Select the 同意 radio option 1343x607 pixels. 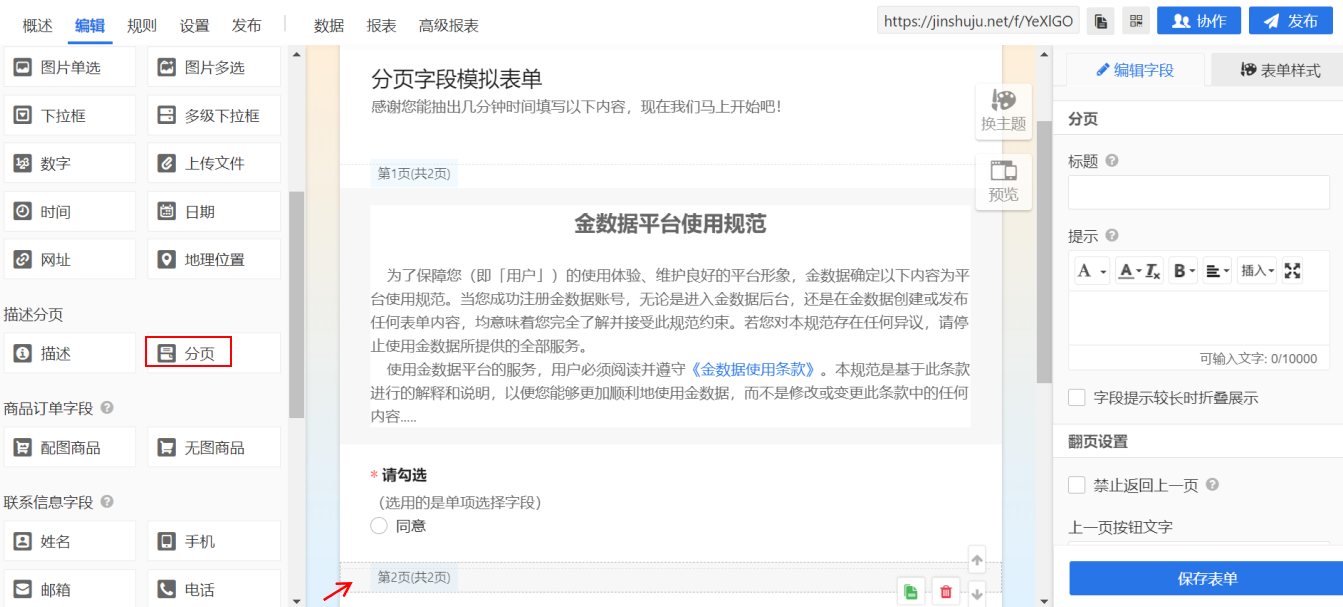click(x=379, y=526)
